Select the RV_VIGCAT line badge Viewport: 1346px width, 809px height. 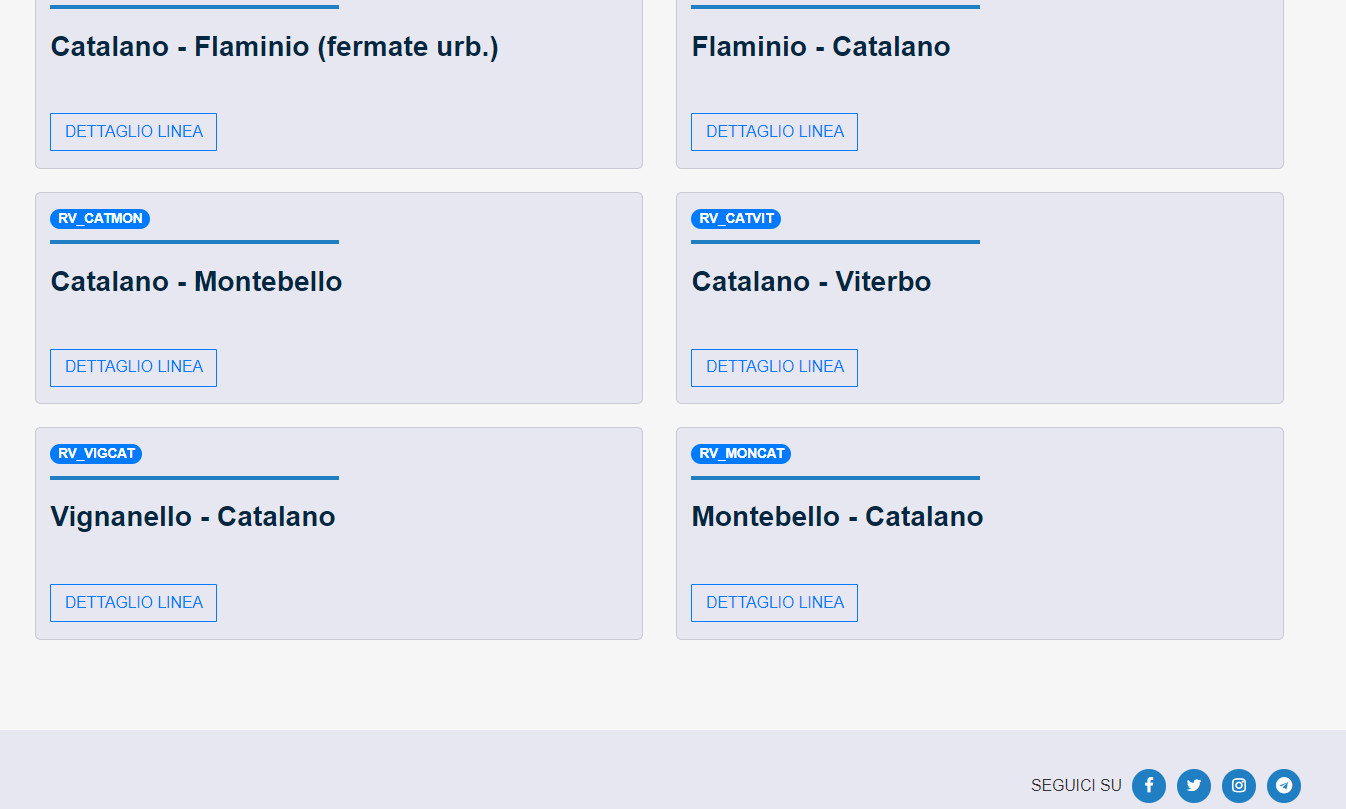[96, 454]
